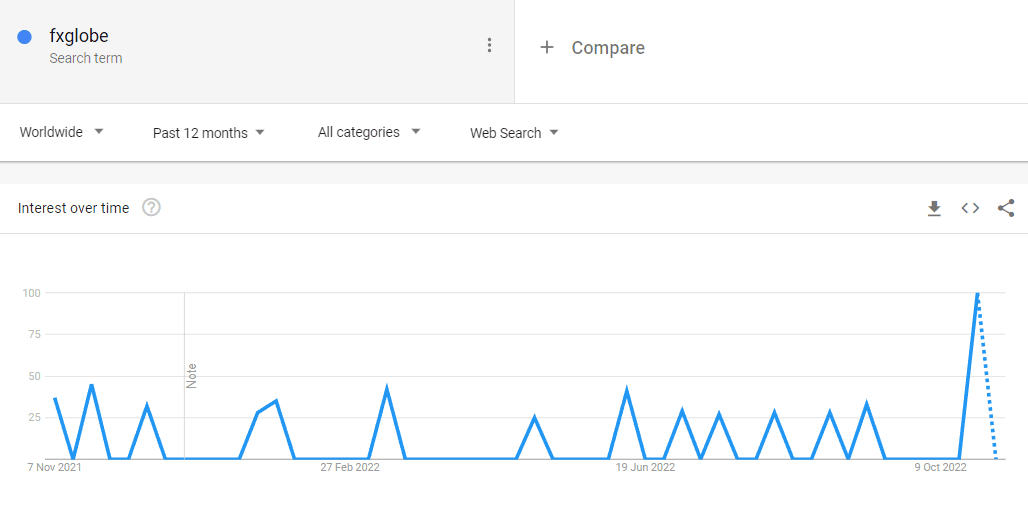
Task: Open the embed code icon
Action: [970, 208]
